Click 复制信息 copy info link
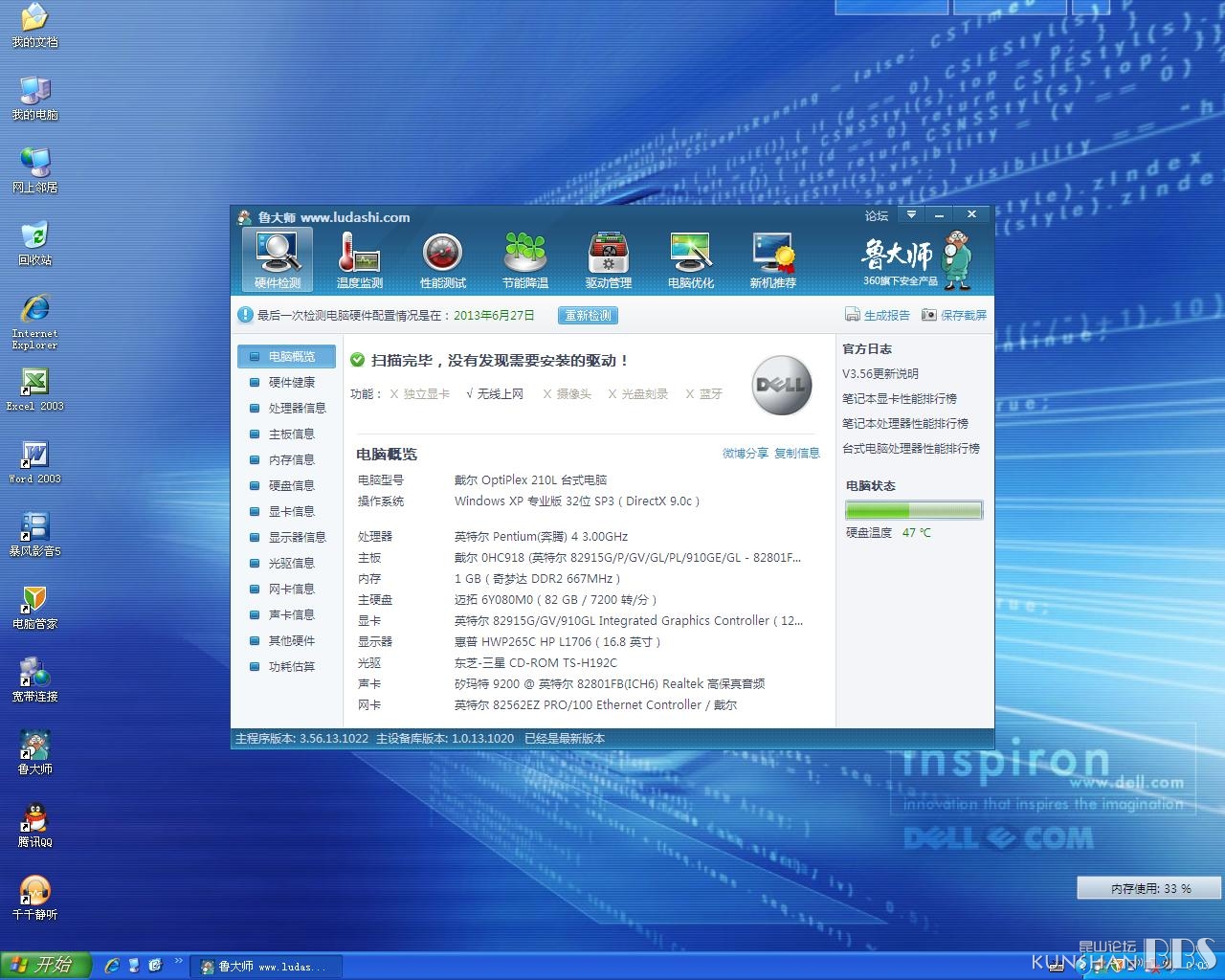1225x980 pixels. coord(797,454)
